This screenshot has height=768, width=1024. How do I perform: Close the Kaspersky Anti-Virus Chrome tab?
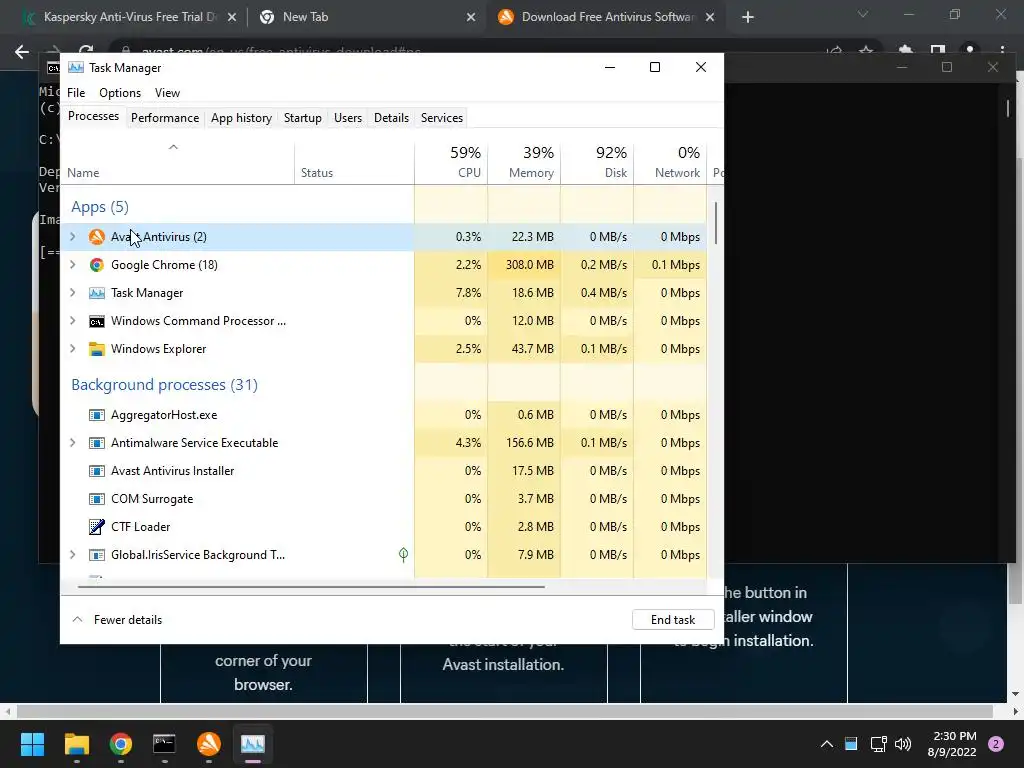pyautogui.click(x=232, y=18)
